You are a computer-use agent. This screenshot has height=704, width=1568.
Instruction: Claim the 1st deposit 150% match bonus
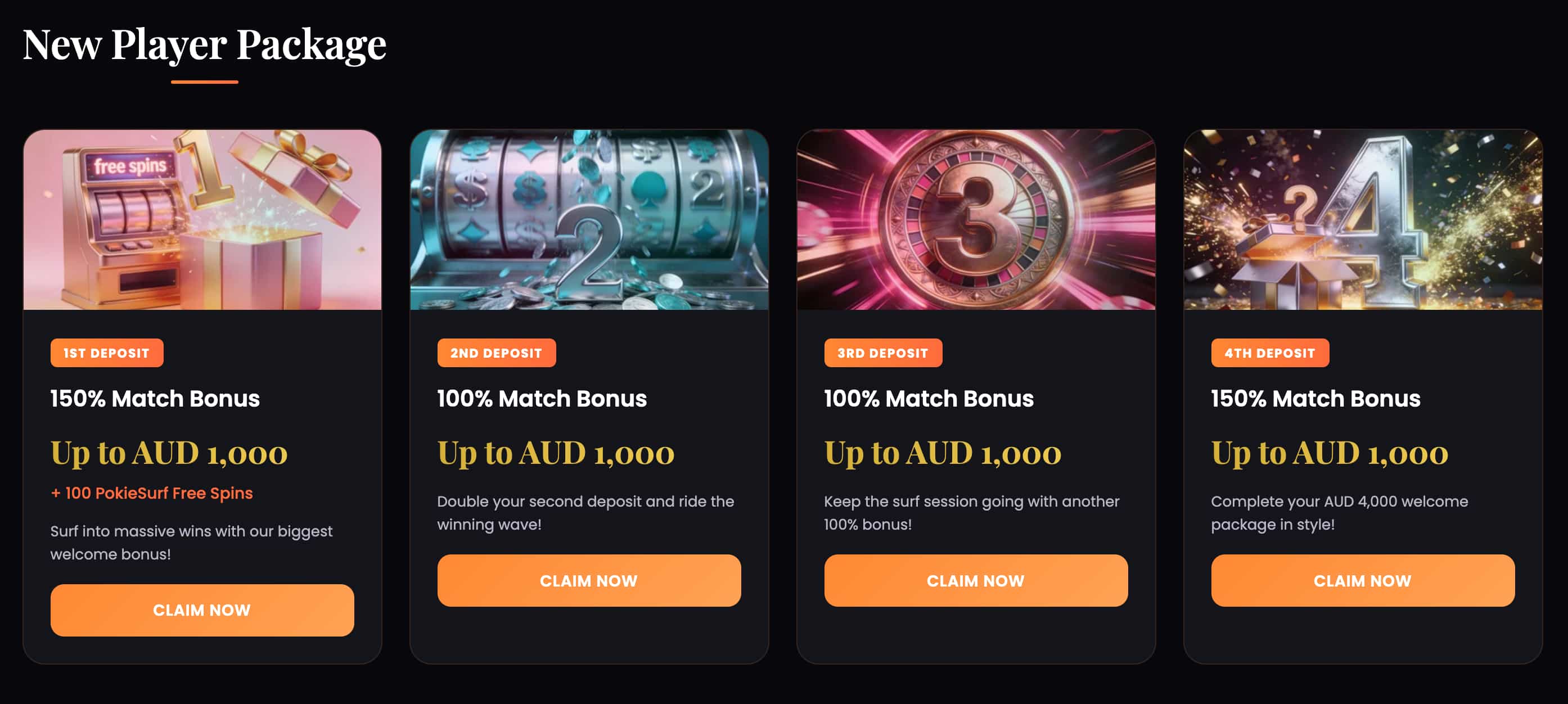(x=201, y=610)
